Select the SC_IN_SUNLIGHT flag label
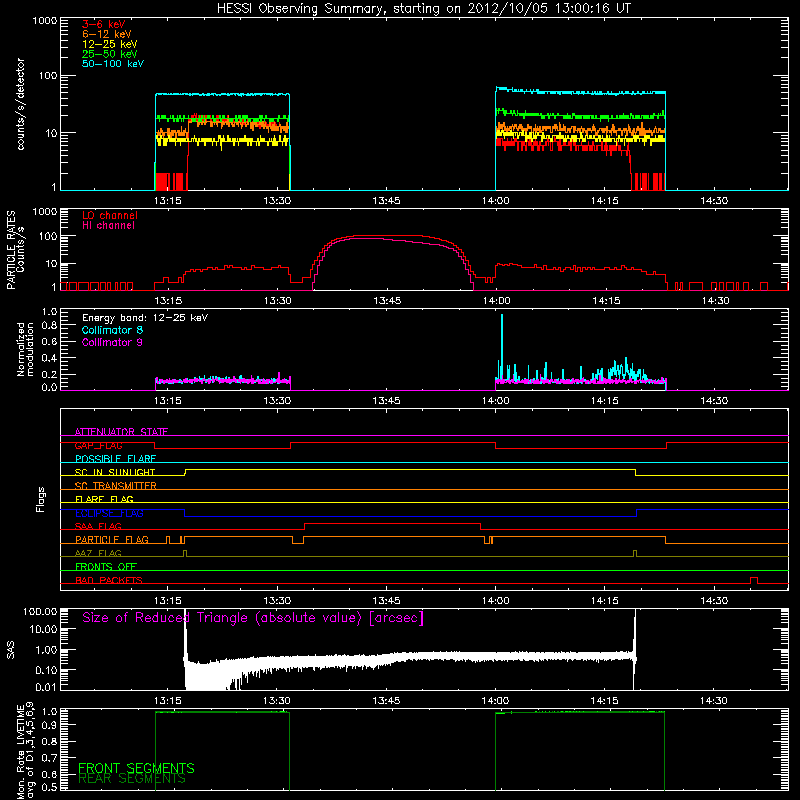The height and width of the screenshot is (800, 800). [x=115, y=472]
